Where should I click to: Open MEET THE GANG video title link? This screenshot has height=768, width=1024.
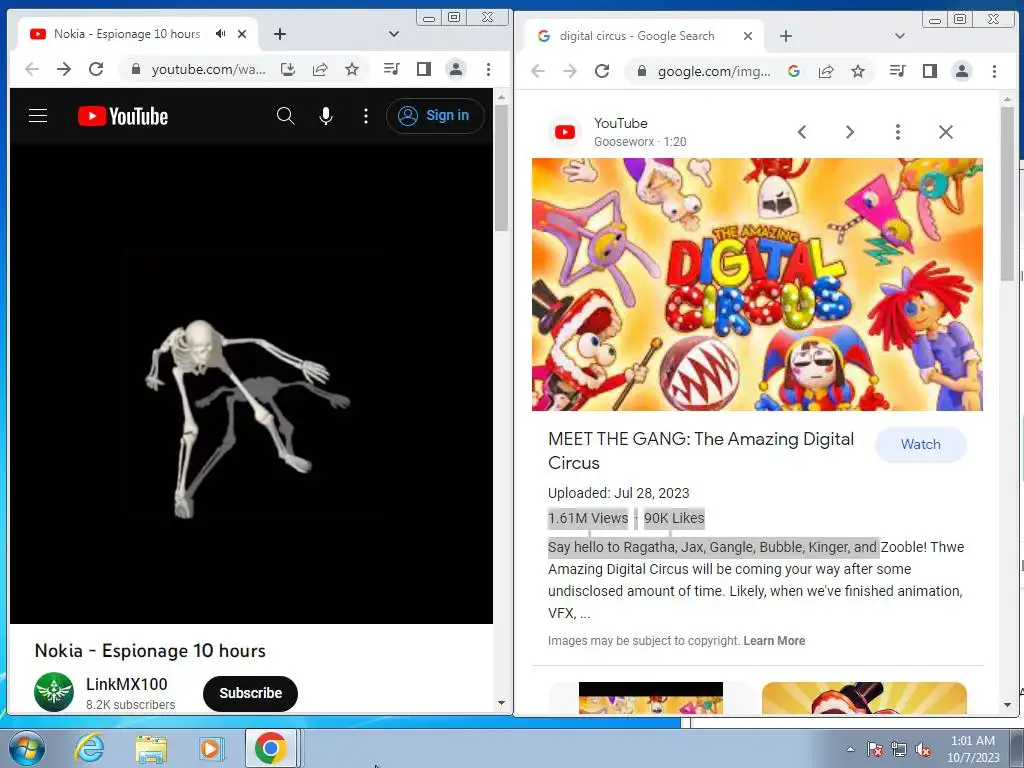pos(701,451)
